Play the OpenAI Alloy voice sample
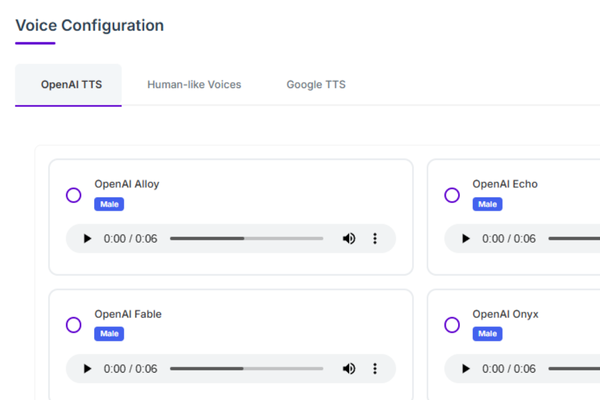Screen dimensions: 600x400 pos(87,239)
